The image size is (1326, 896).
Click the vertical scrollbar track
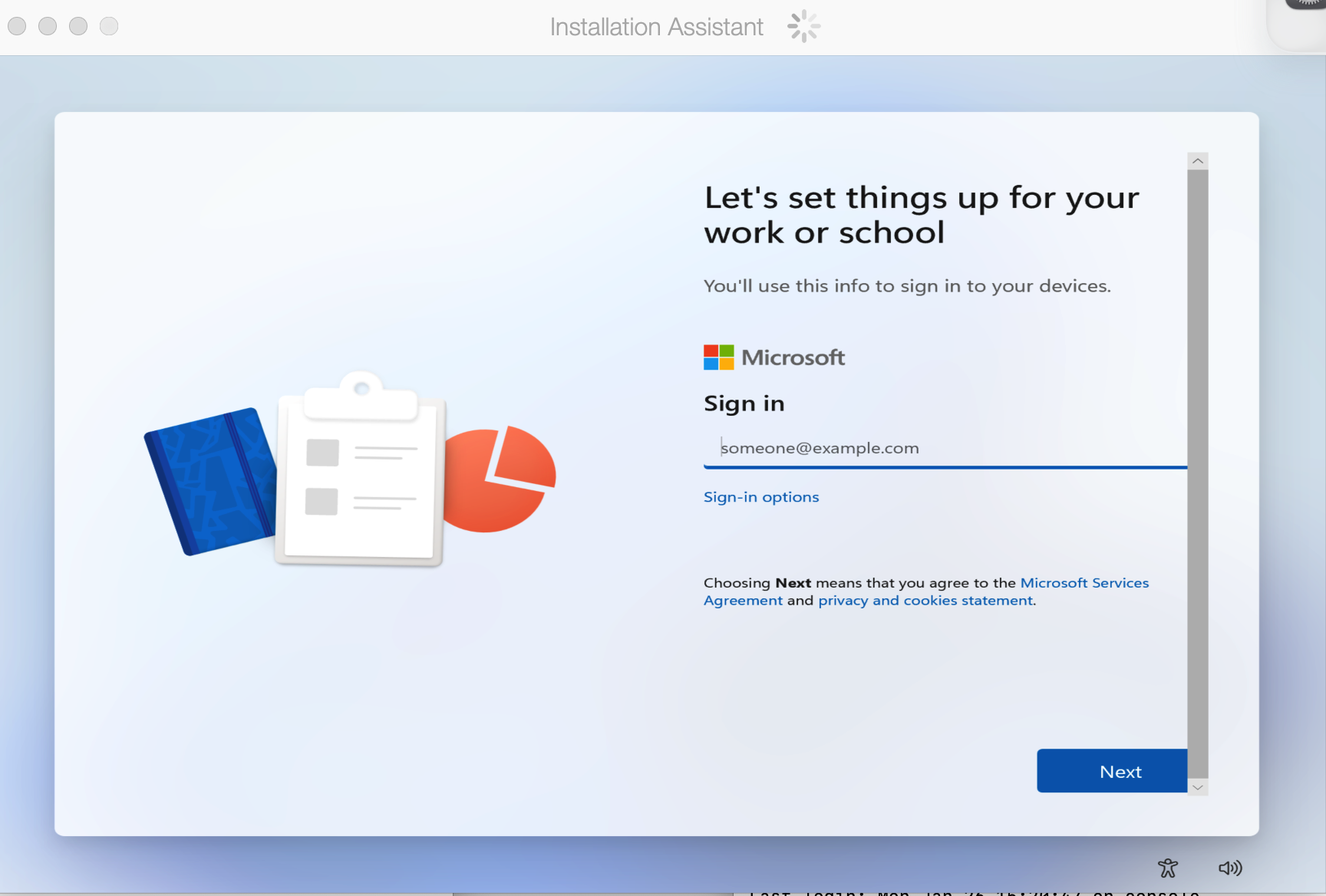[x=1197, y=474]
